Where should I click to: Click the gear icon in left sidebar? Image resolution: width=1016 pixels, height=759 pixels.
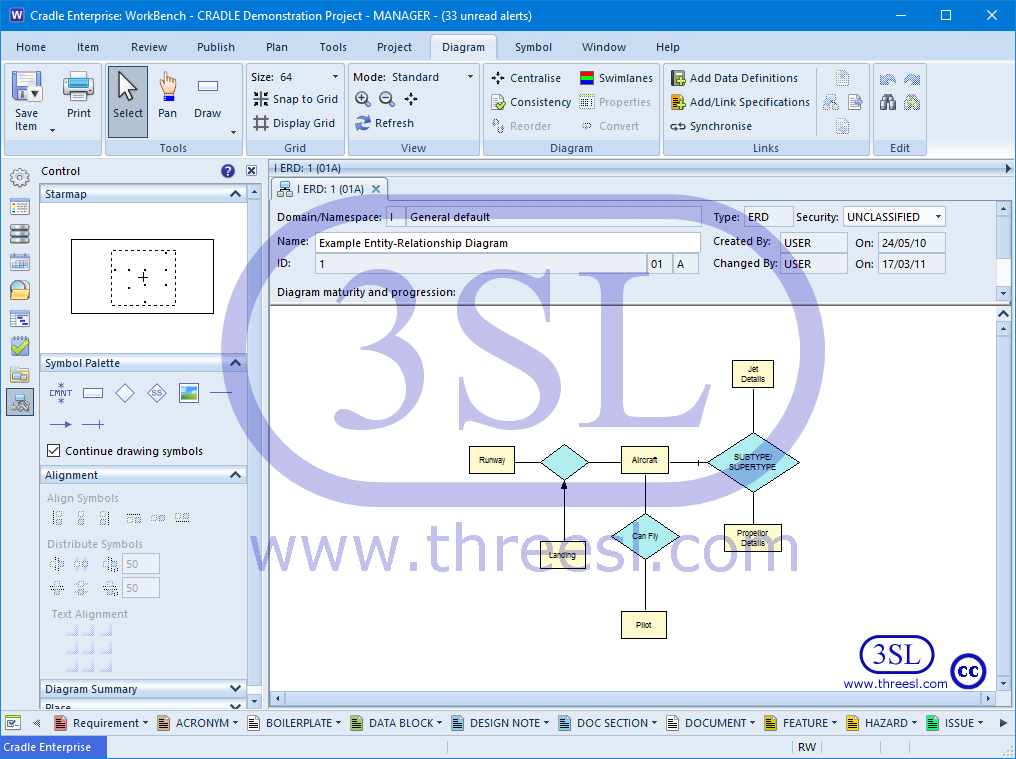coord(20,177)
